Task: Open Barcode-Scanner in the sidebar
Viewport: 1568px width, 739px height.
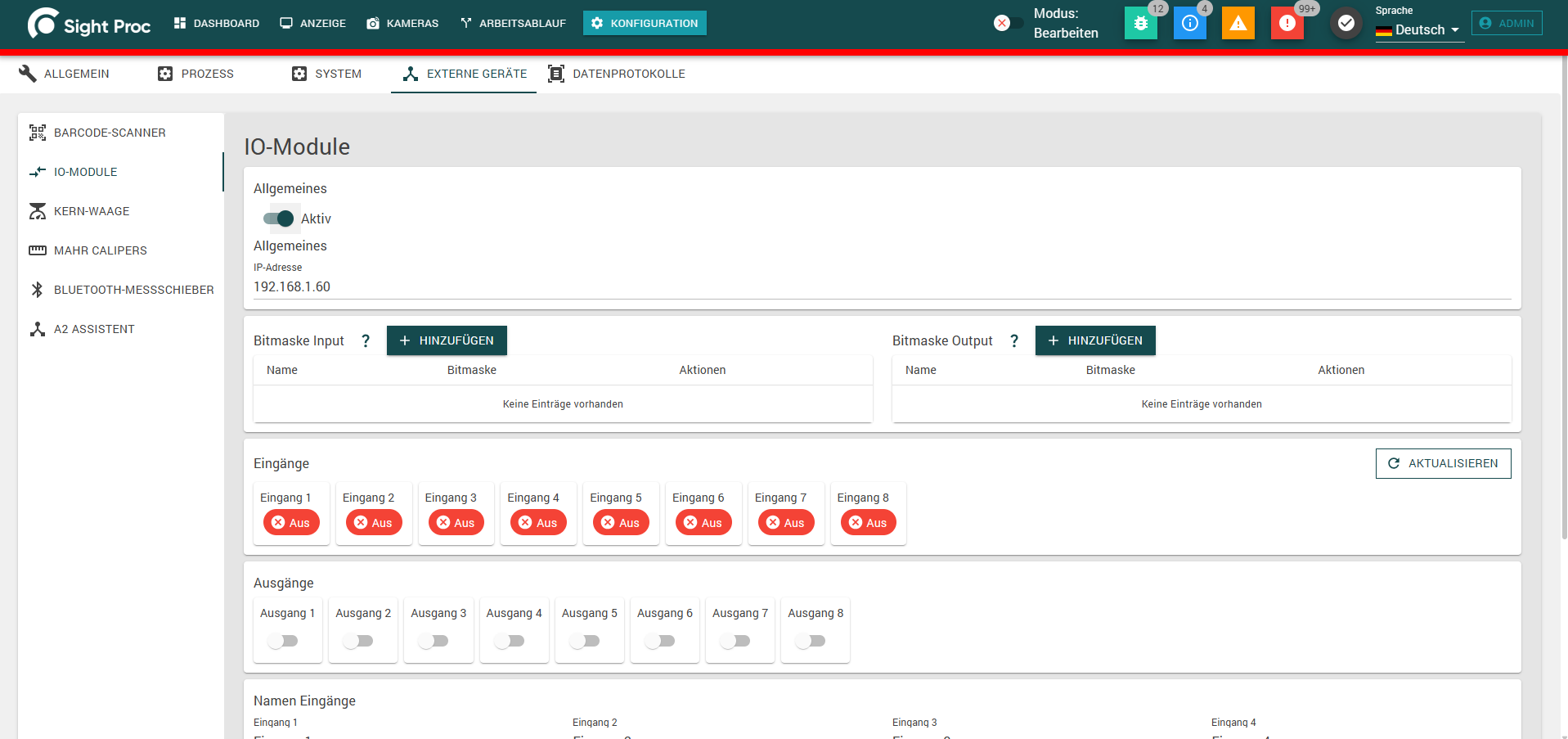Action: click(x=121, y=133)
